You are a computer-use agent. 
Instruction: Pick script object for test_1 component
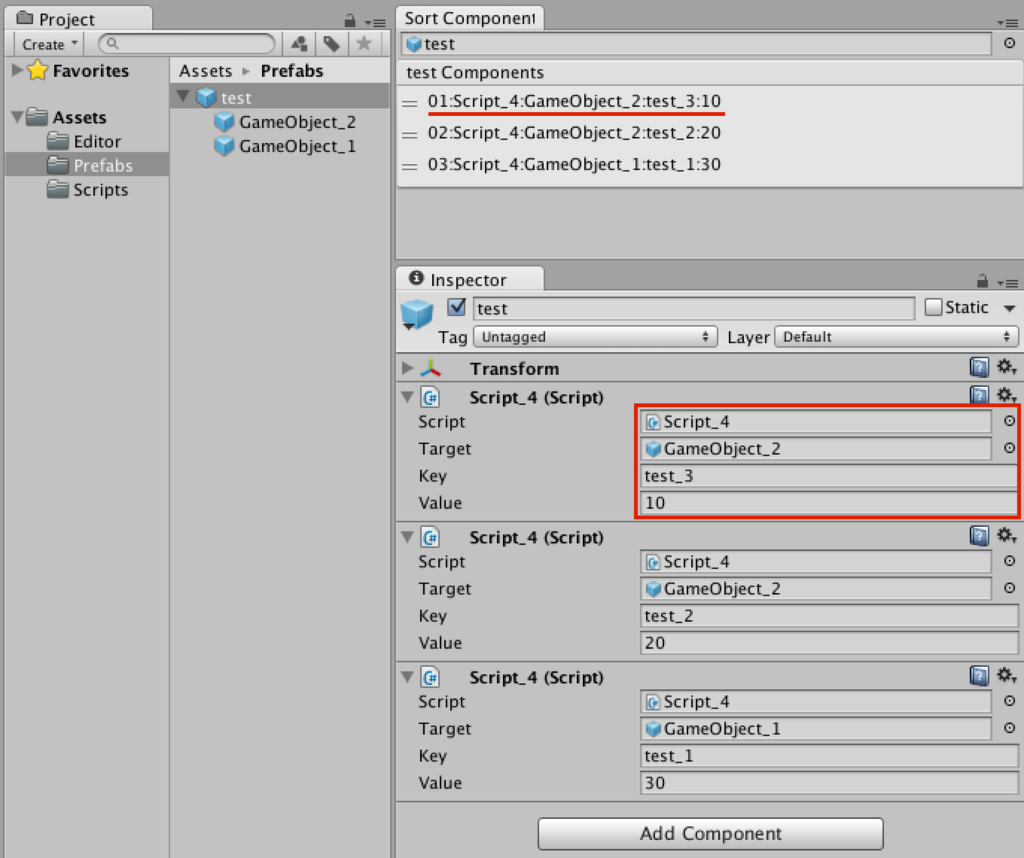1009,701
